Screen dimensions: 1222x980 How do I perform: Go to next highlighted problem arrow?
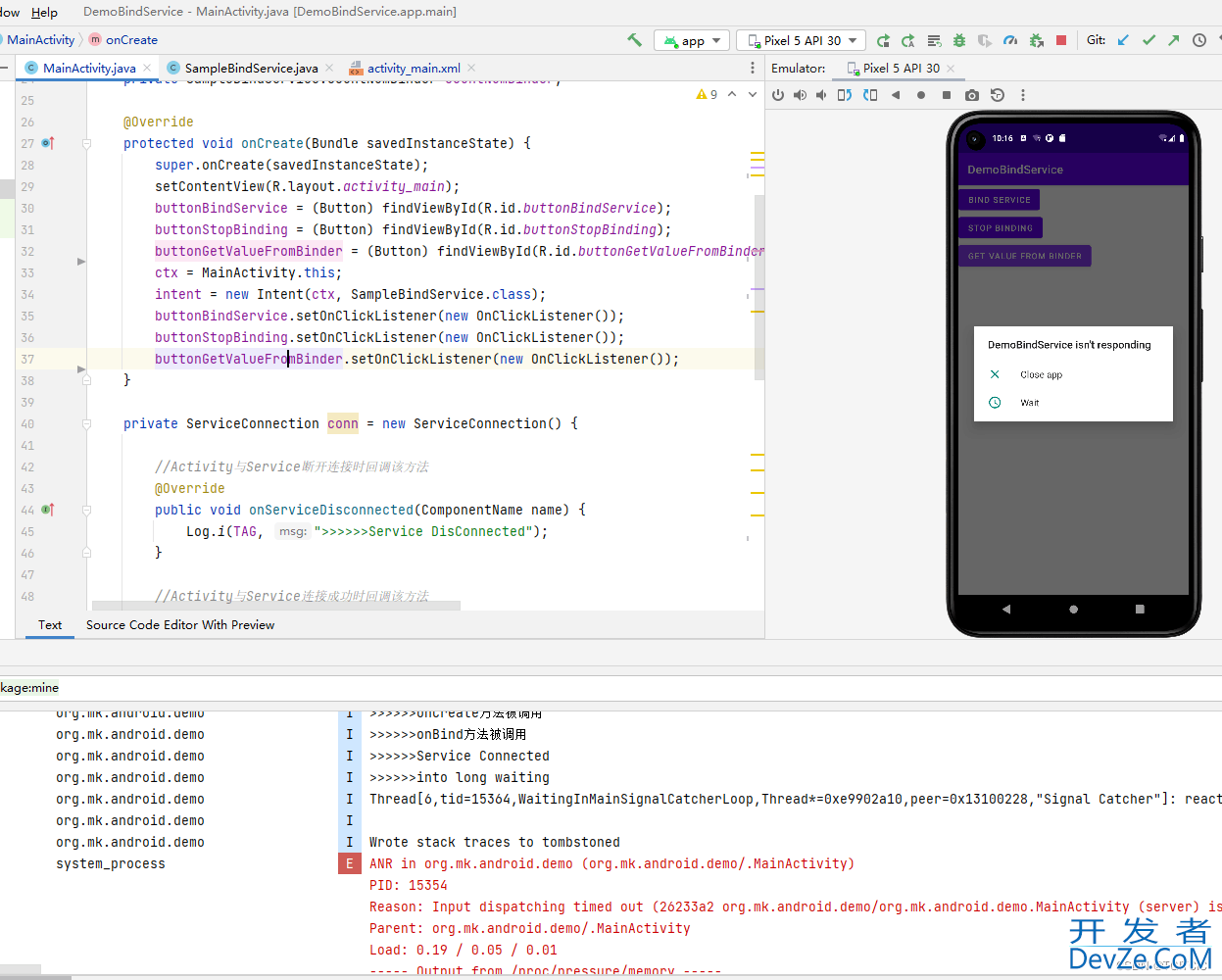(753, 94)
